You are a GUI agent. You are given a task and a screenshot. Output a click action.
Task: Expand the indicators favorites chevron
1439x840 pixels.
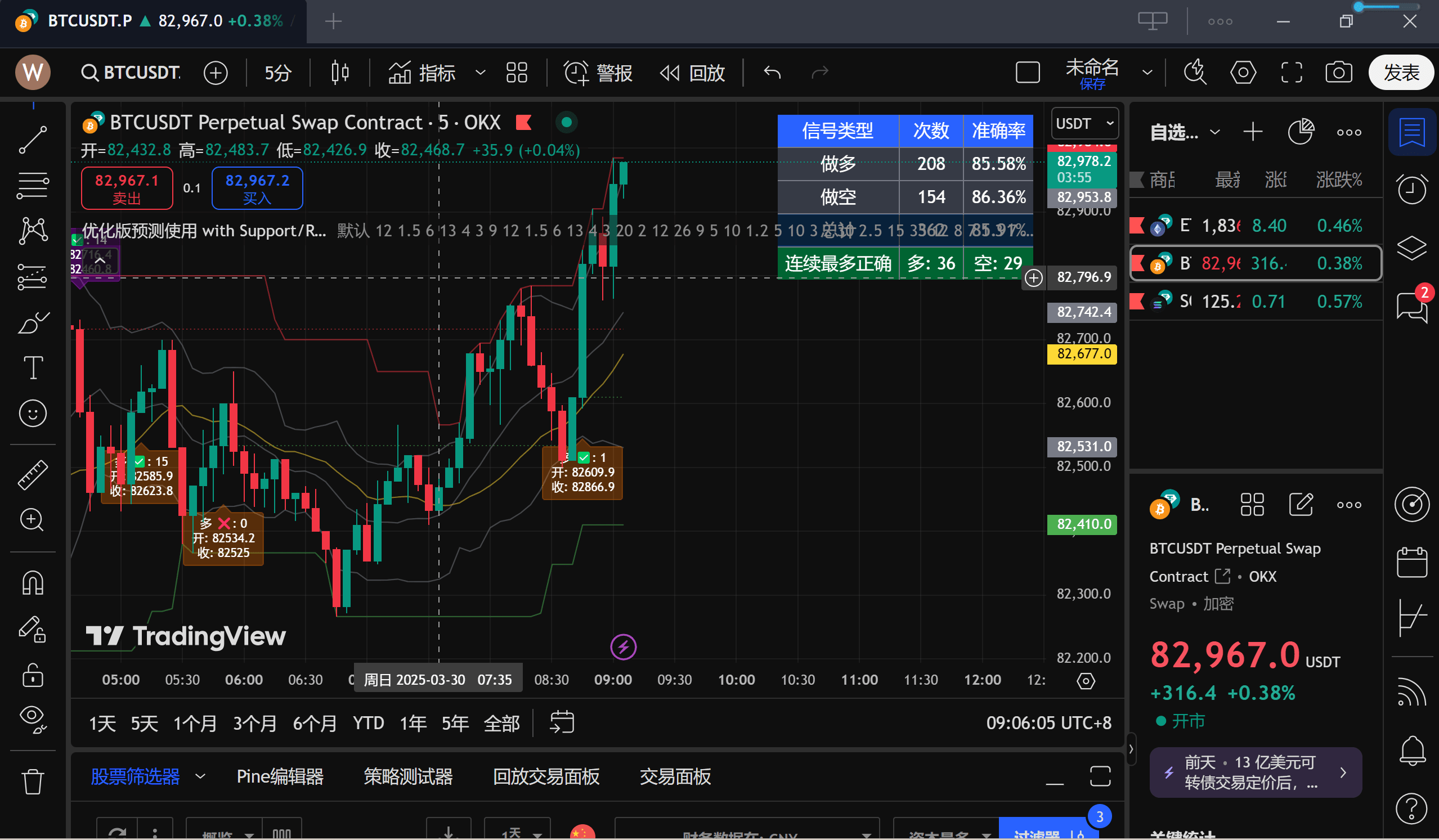pyautogui.click(x=481, y=73)
